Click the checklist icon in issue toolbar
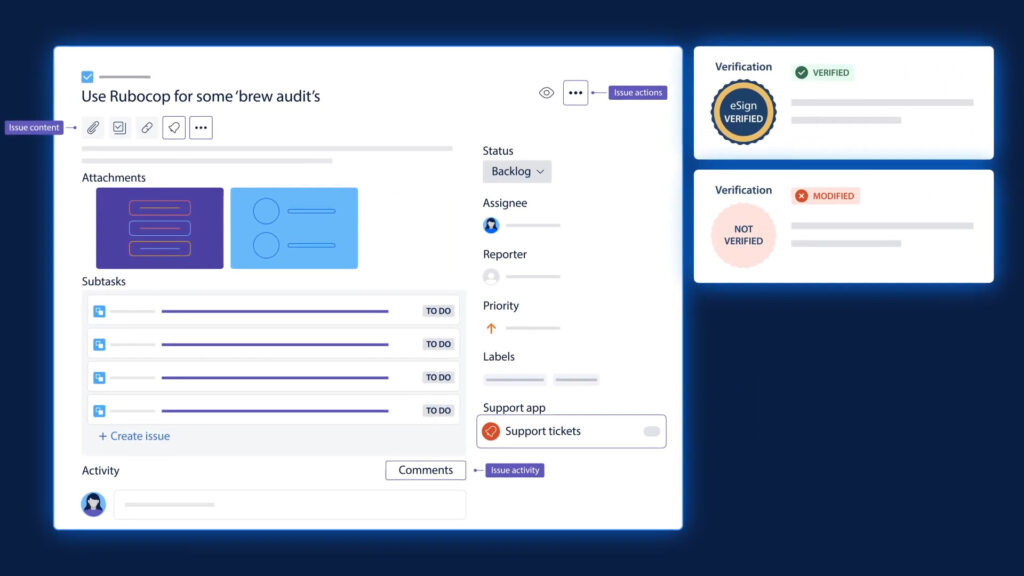 (120, 128)
